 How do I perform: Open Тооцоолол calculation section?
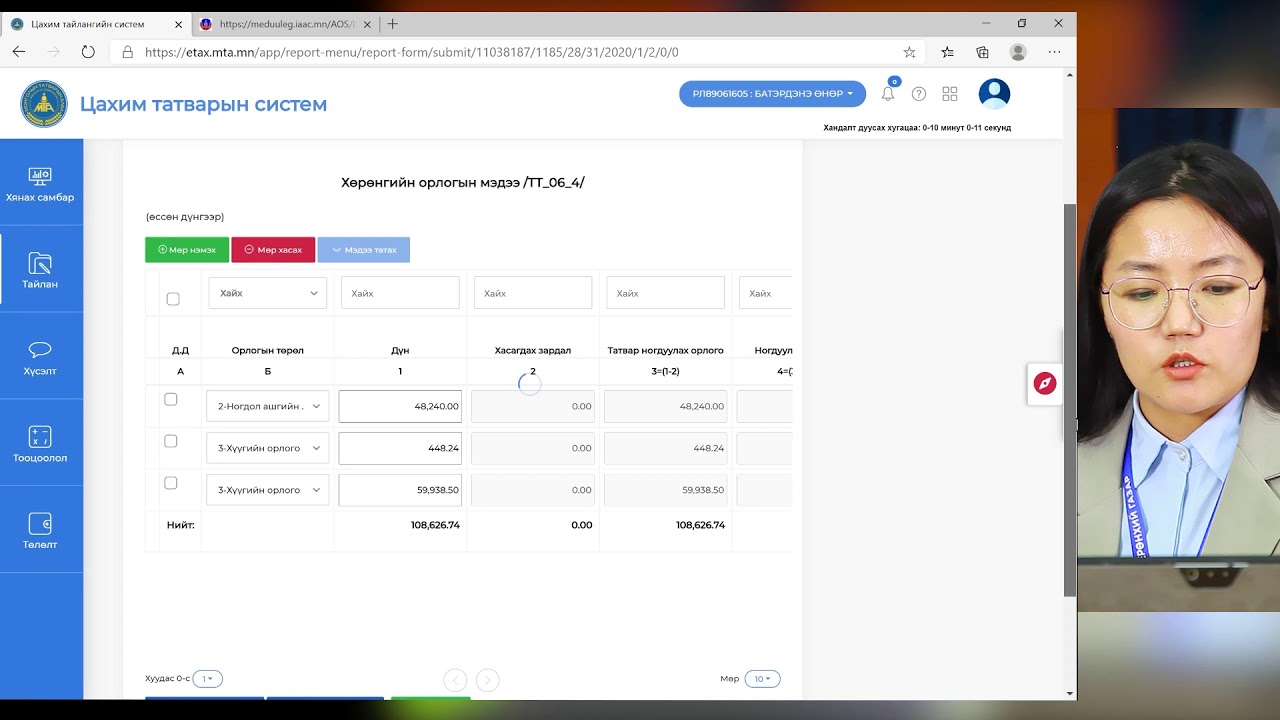[40, 444]
